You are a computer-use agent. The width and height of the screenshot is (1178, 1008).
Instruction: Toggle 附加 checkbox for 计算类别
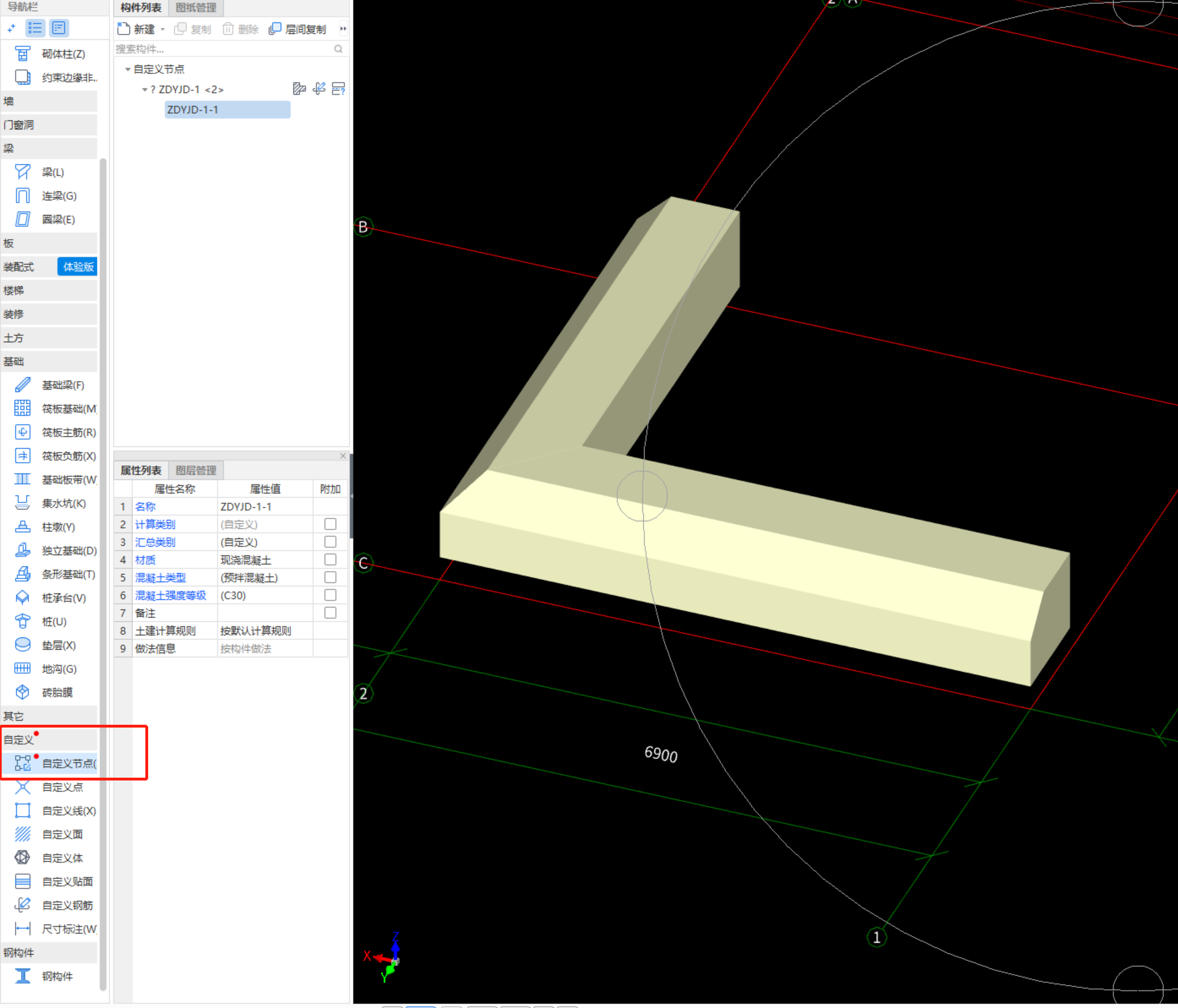point(330,524)
